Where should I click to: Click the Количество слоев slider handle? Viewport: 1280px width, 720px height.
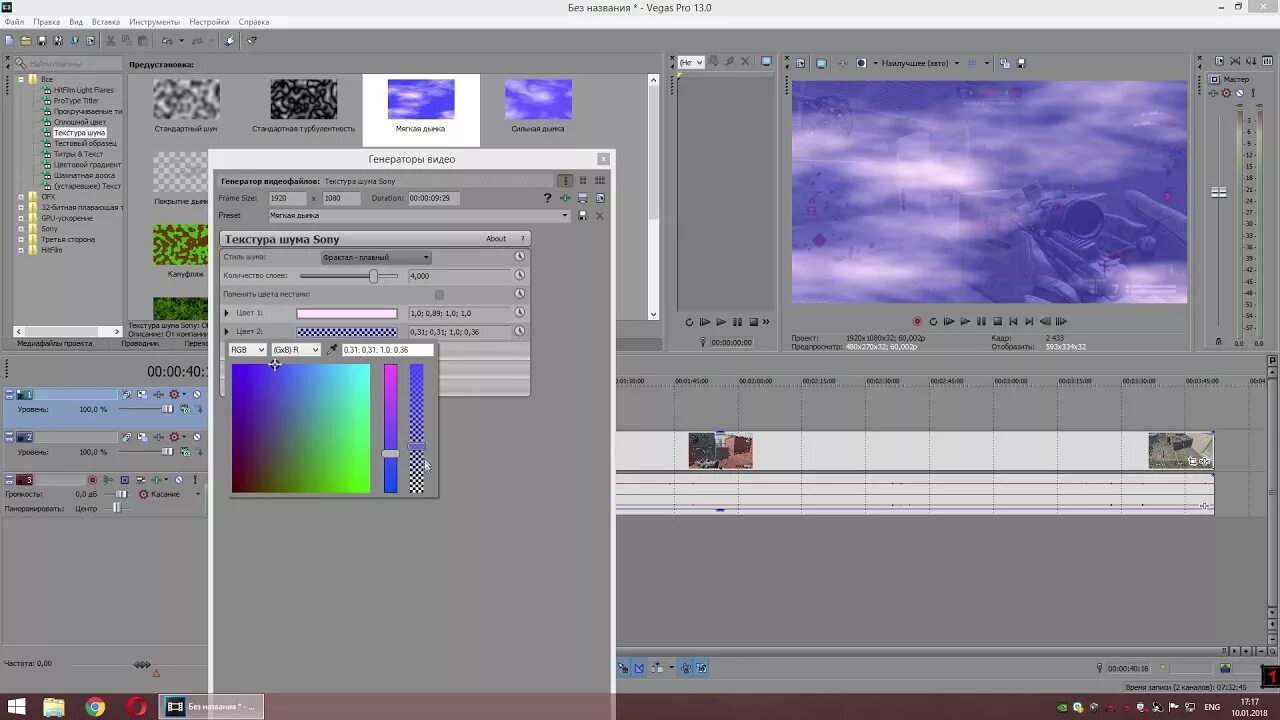click(x=374, y=276)
